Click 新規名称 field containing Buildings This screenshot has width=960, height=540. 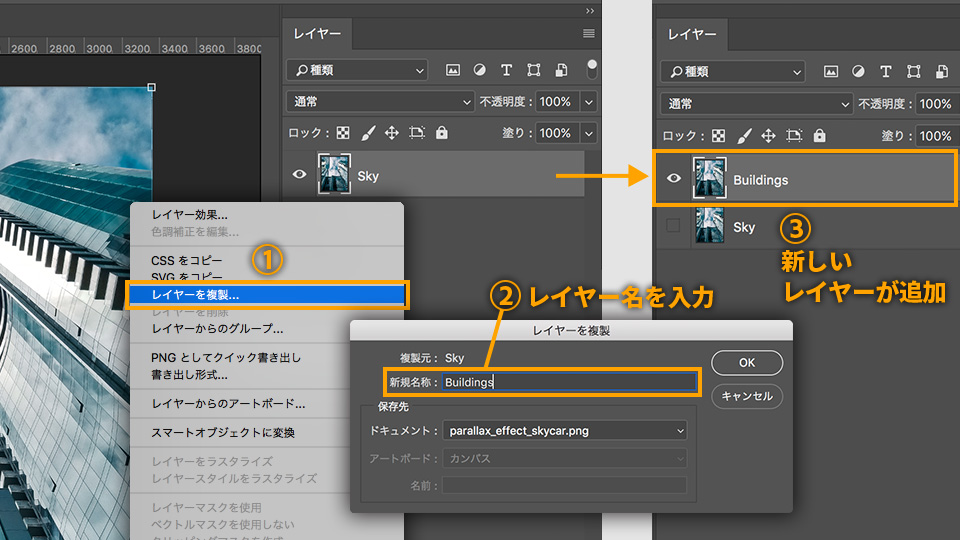[x=569, y=382]
